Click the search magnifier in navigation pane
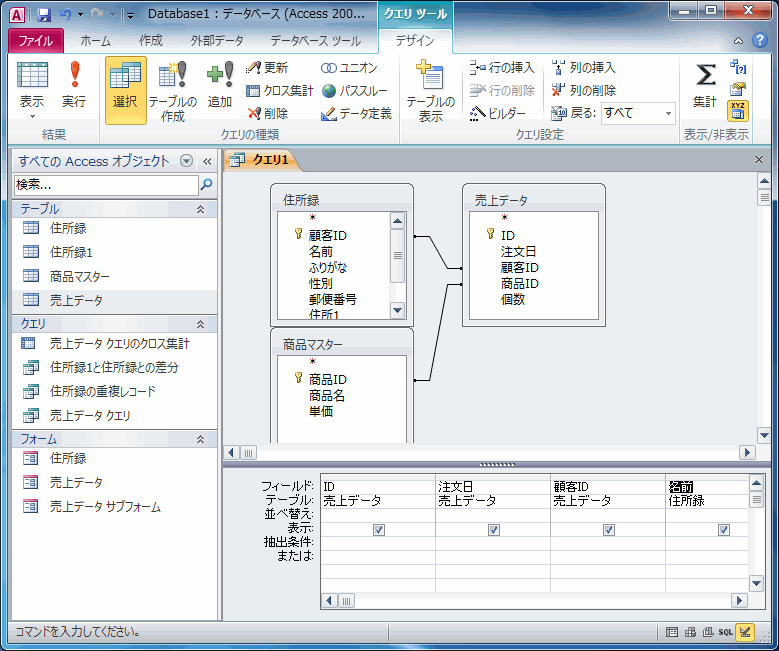This screenshot has width=779, height=651. point(206,185)
